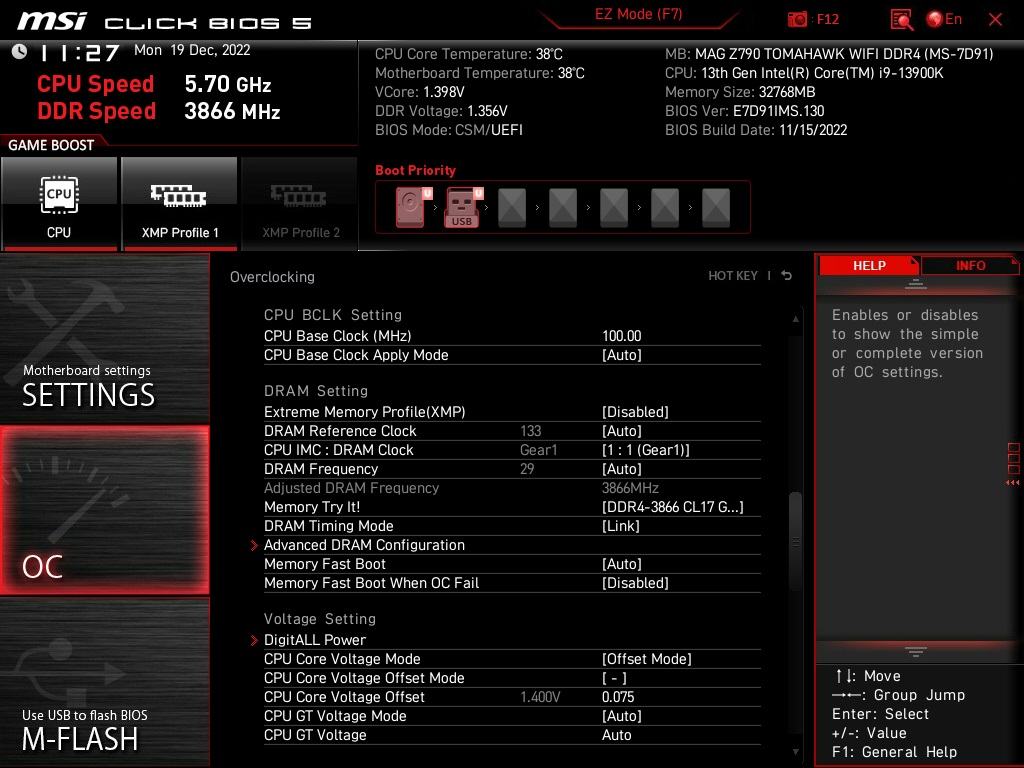The image size is (1024, 768).
Task: Click the DDR Speed 3866 MHz readout
Action: coord(159,111)
